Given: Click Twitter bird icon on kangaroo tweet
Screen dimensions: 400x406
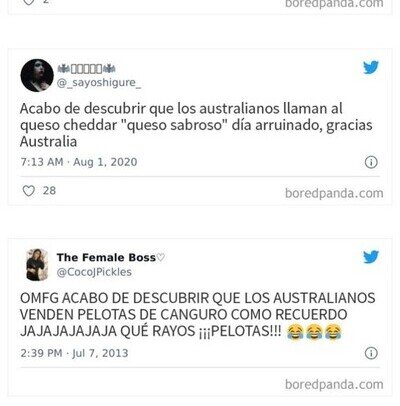Looking at the screenshot, I should 371,257.
